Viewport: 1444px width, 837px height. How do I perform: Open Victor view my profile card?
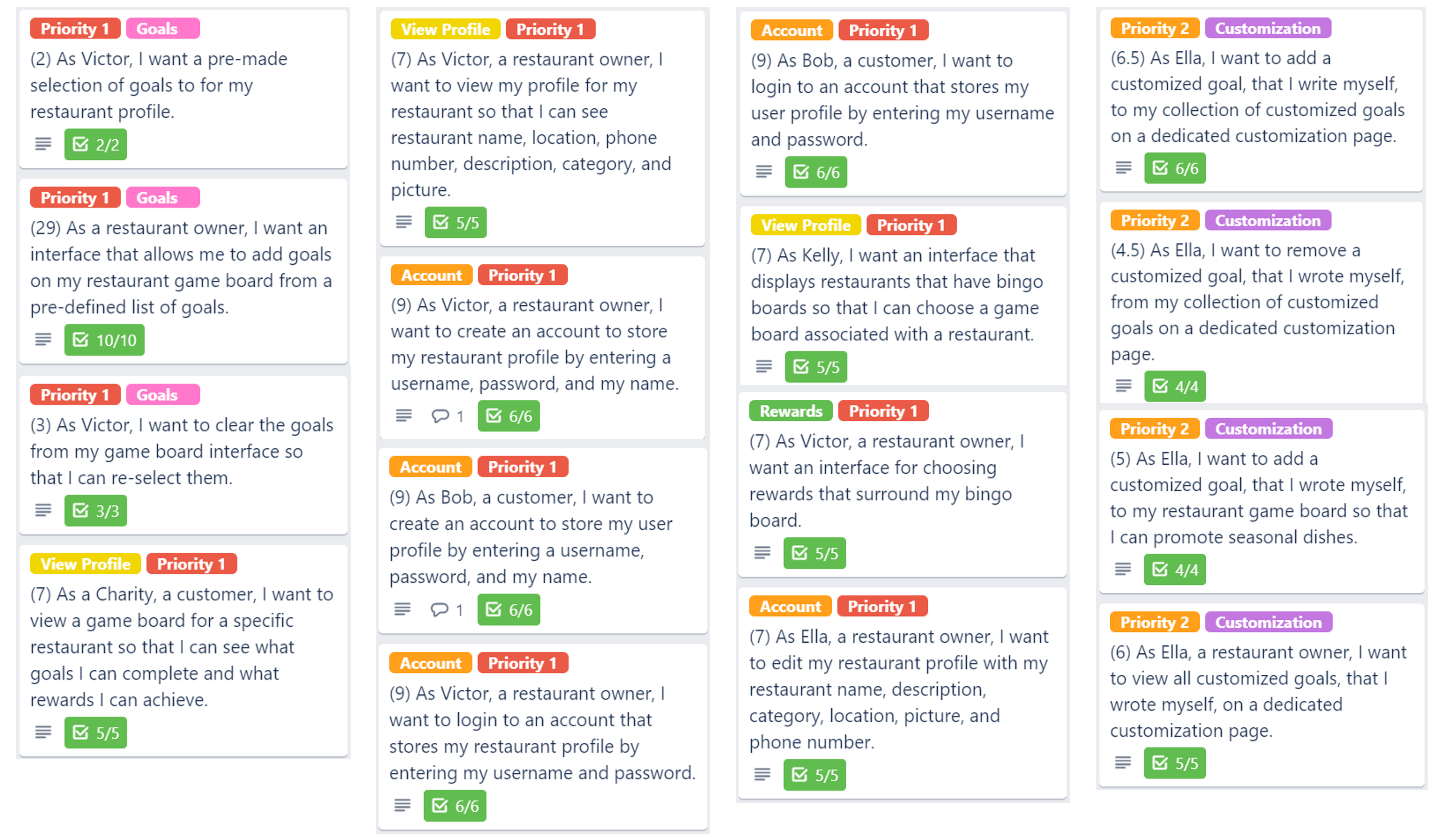pyautogui.click(x=542, y=127)
